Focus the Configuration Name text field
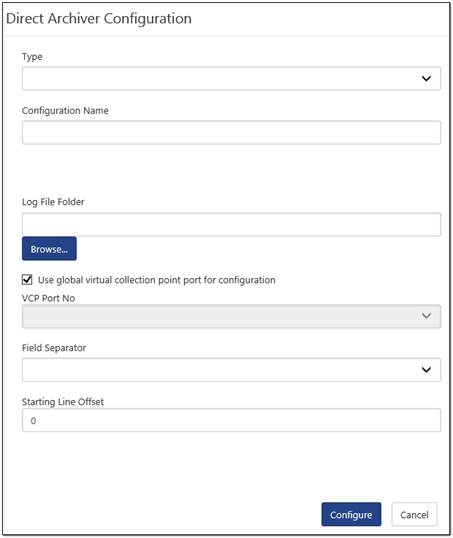Screen dimensions: 453x538 click(x=231, y=132)
